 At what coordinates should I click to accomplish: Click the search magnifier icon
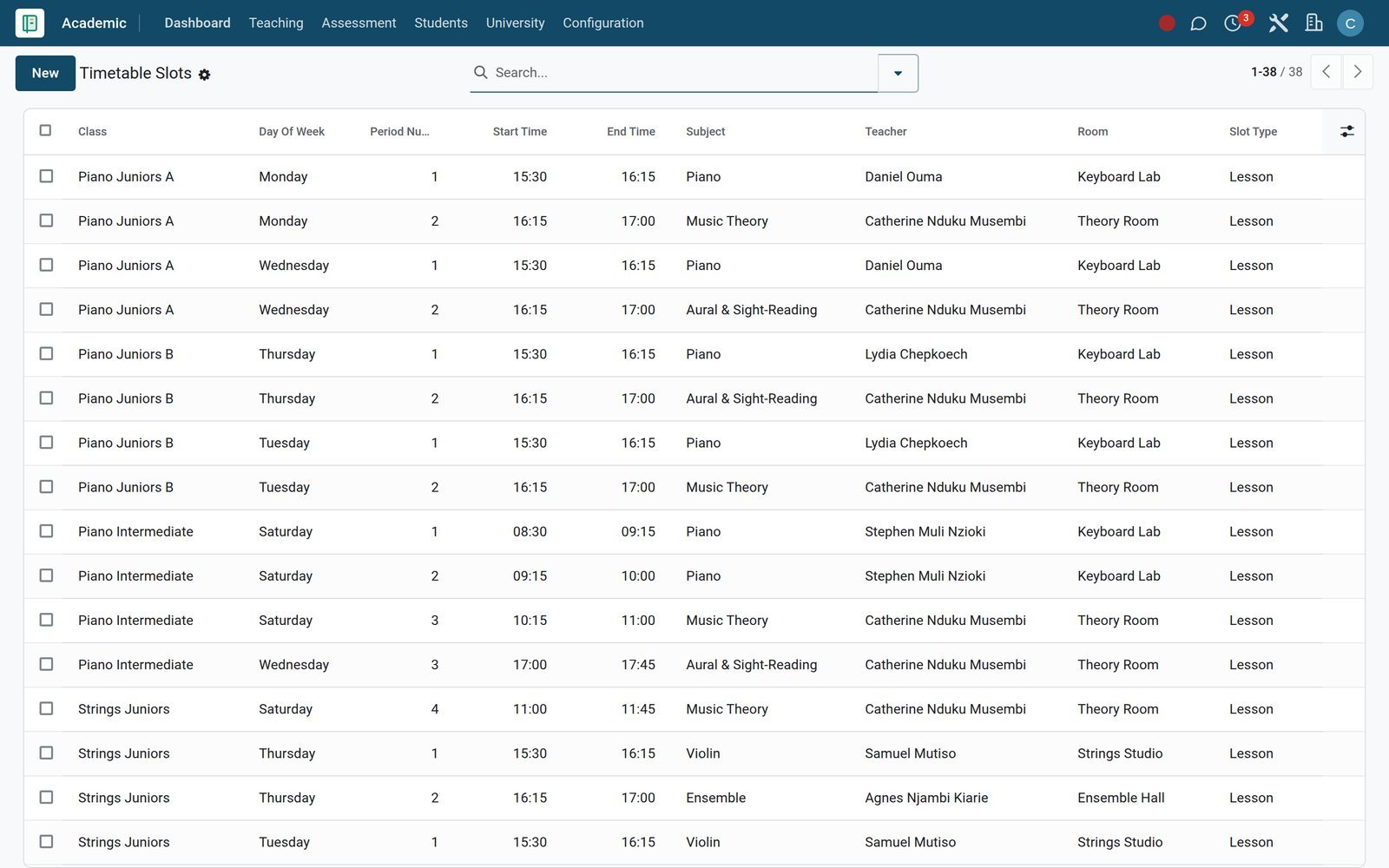[x=480, y=72]
